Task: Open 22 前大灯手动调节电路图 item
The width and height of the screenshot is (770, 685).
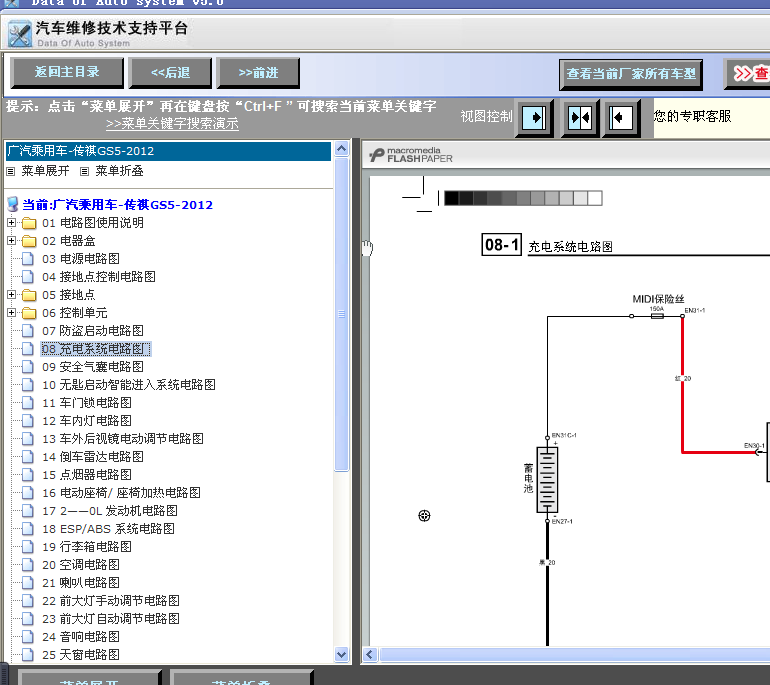Action: (x=111, y=601)
